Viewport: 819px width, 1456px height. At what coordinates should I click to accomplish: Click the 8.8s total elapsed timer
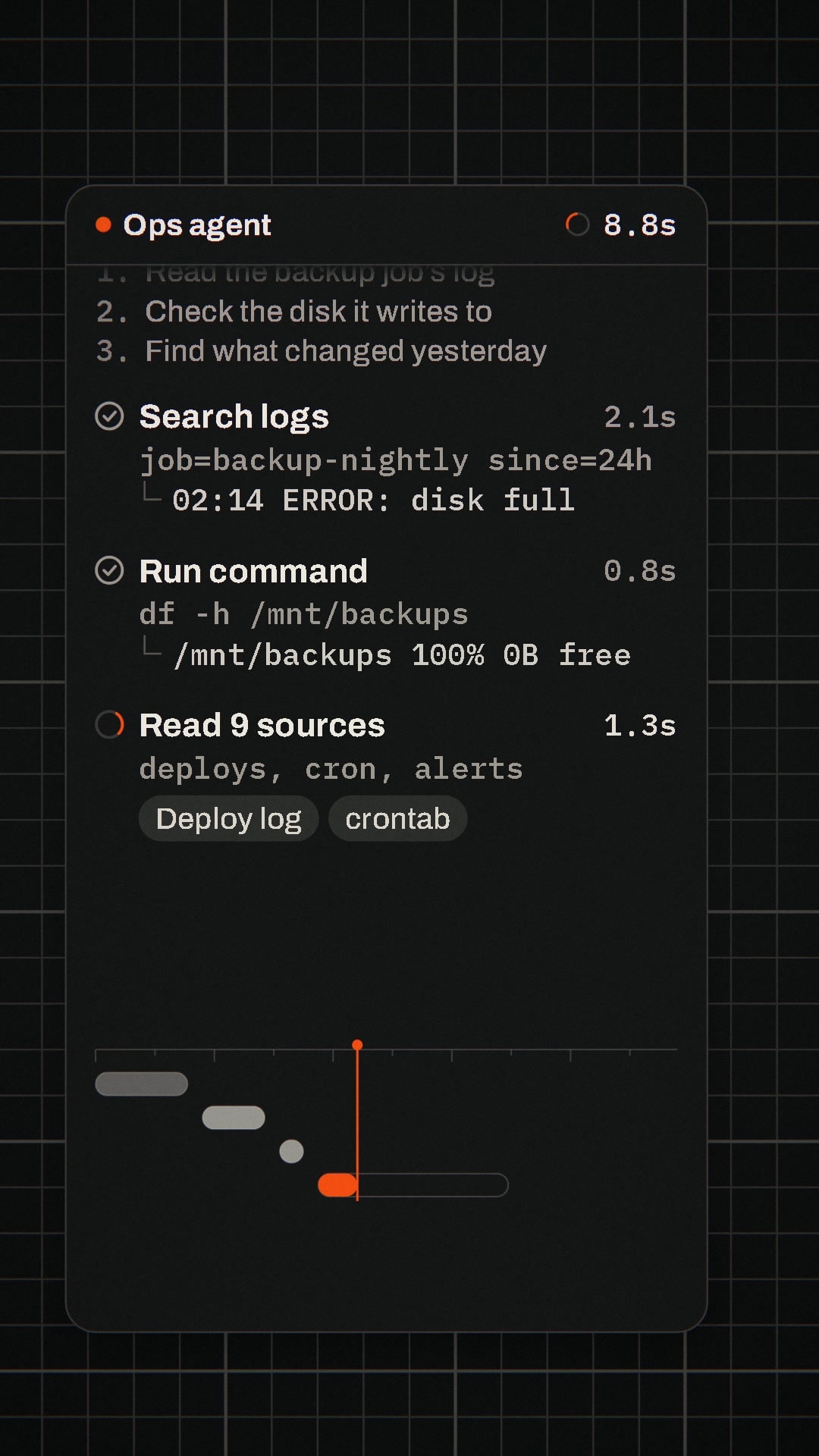click(639, 225)
